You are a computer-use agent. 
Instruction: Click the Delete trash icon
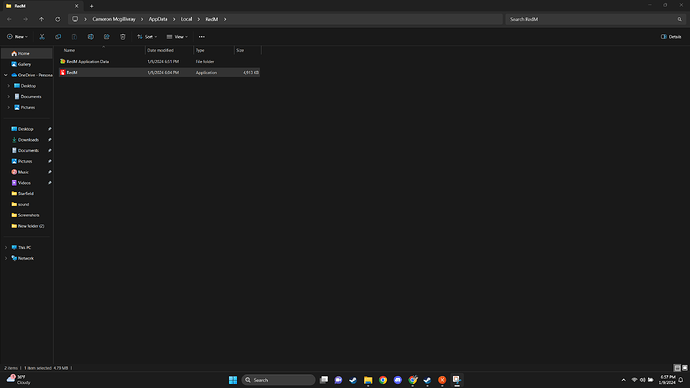123,37
